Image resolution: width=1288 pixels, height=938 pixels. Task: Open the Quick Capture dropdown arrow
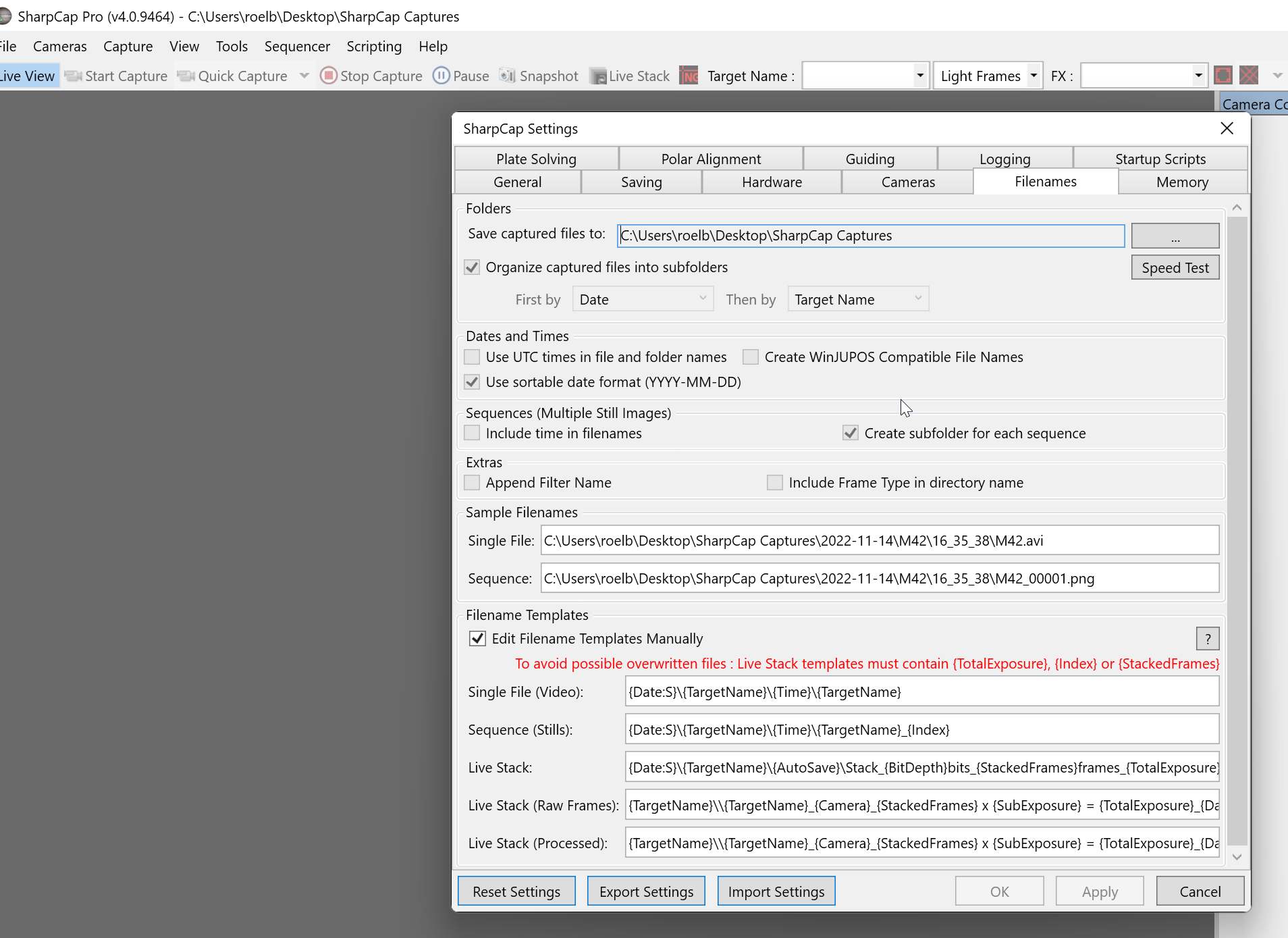tap(304, 76)
